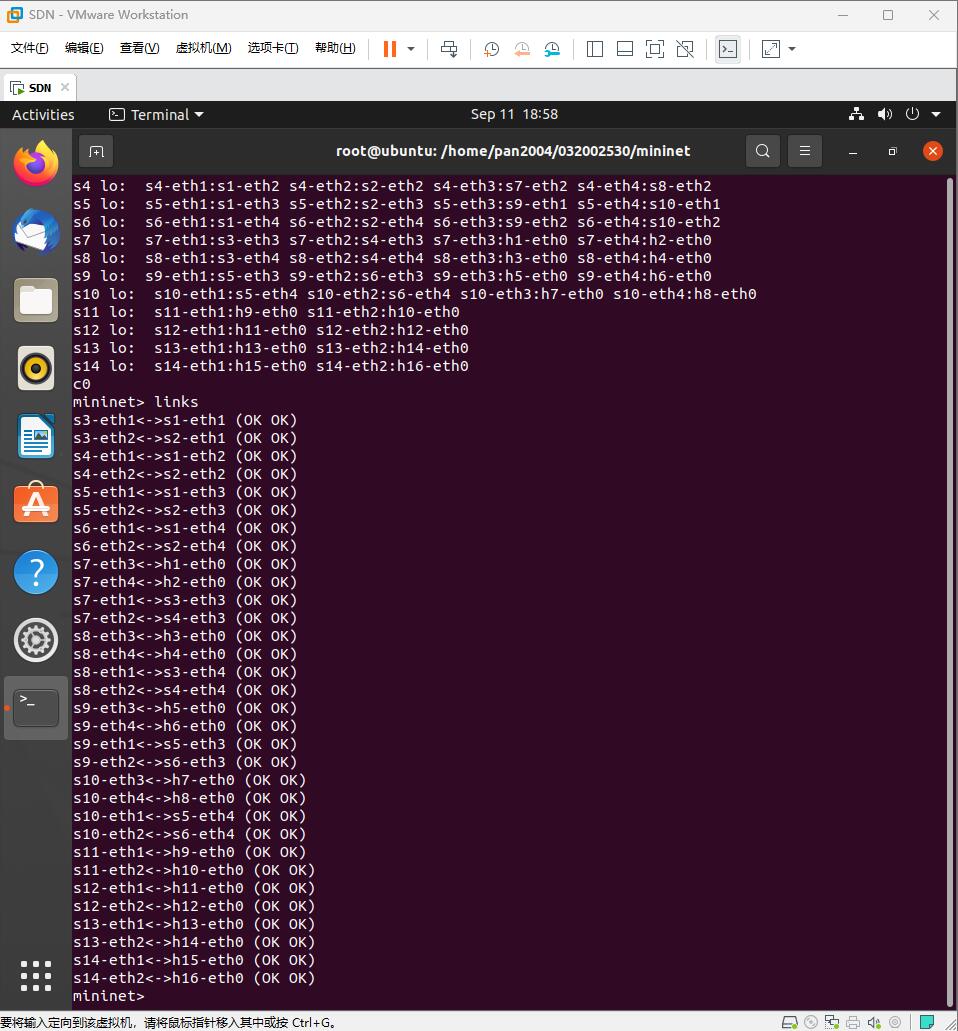The width and height of the screenshot is (958, 1031).
Task: Maximize the terminal window
Action: pos(892,152)
